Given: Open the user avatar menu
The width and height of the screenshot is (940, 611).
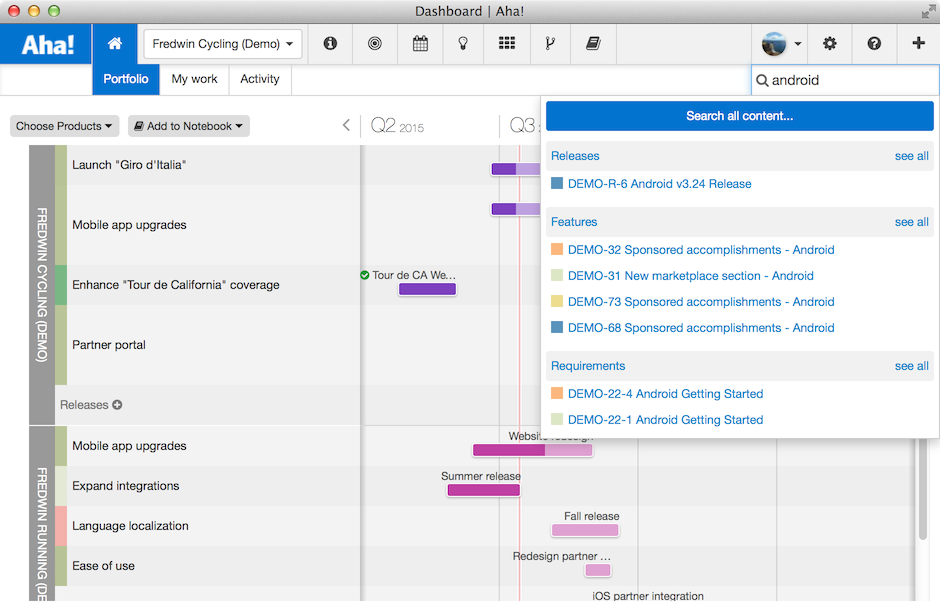Looking at the screenshot, I should click(781, 44).
